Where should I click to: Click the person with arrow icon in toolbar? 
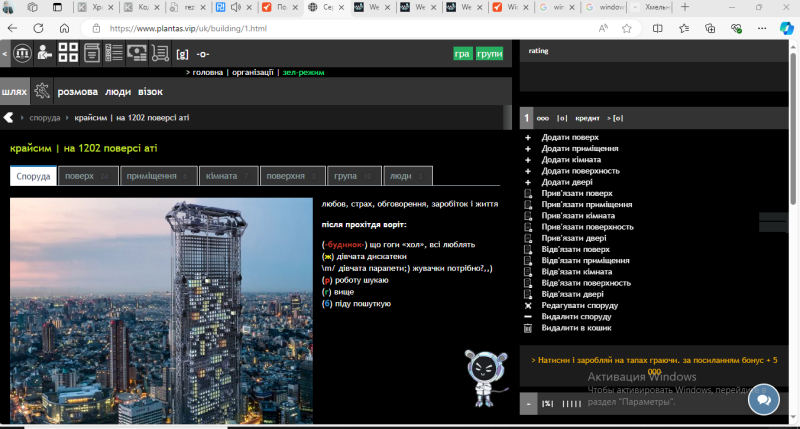point(44,53)
